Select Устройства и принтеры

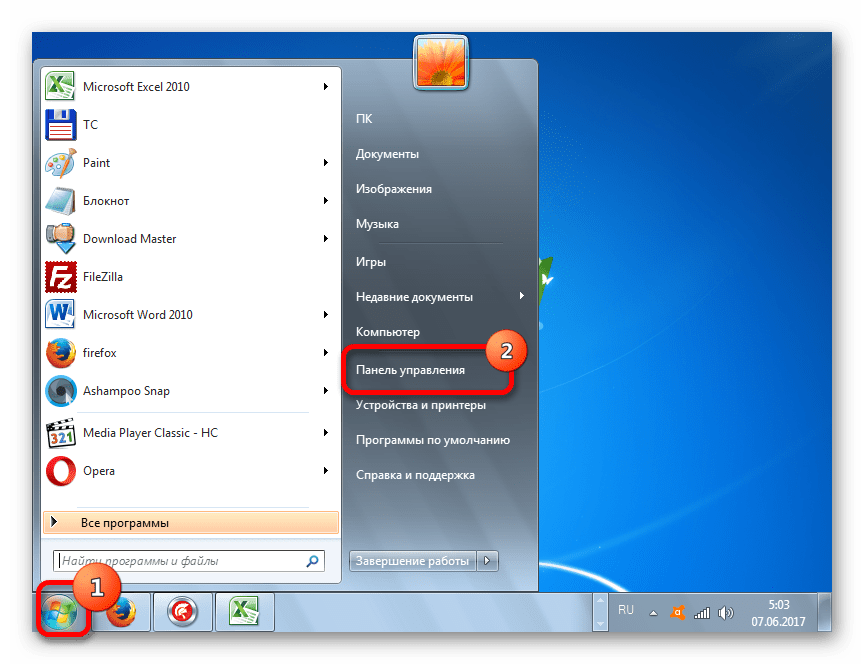[x=421, y=405]
